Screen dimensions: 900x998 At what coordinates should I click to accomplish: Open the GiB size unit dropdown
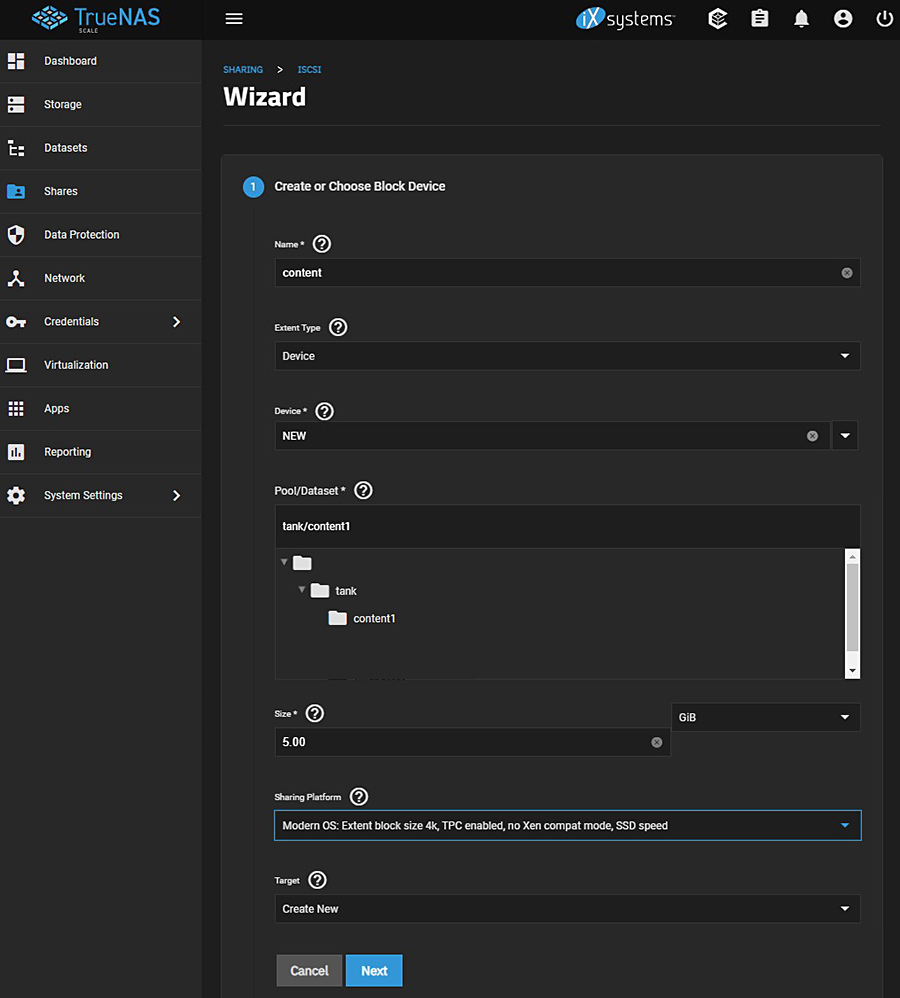pos(765,717)
